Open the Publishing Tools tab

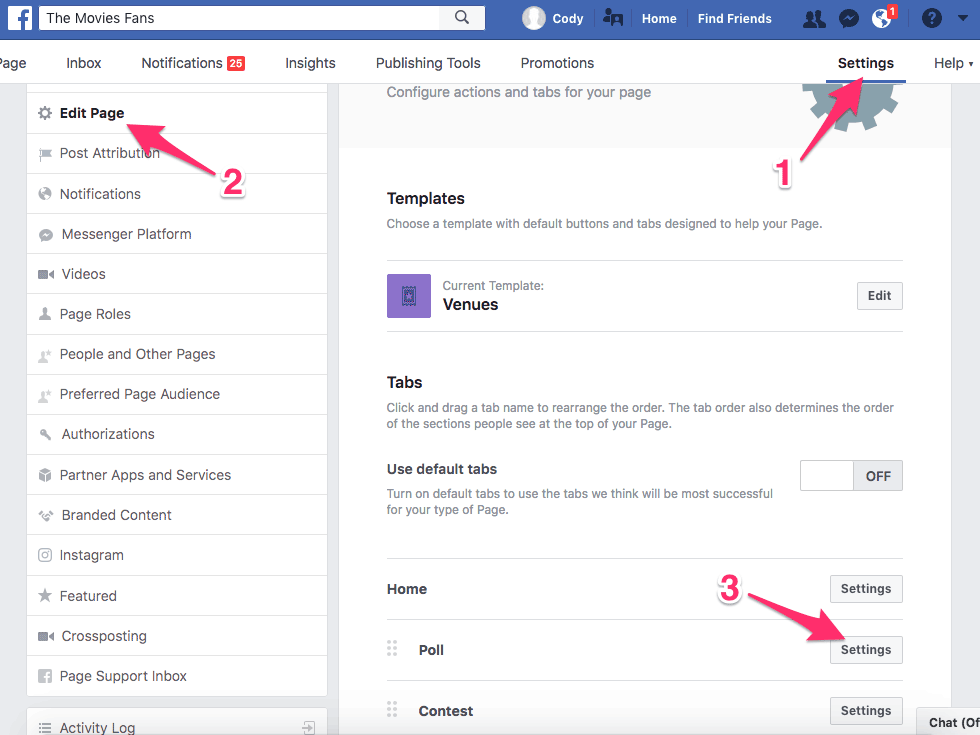click(428, 62)
